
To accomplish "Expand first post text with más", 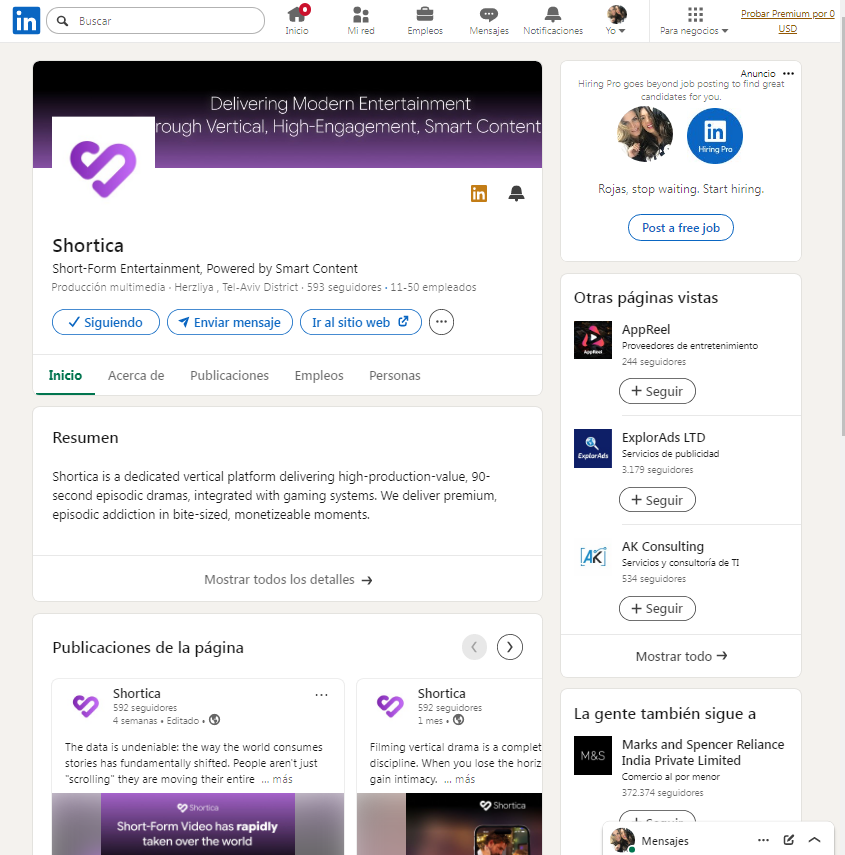I will point(277,779).
